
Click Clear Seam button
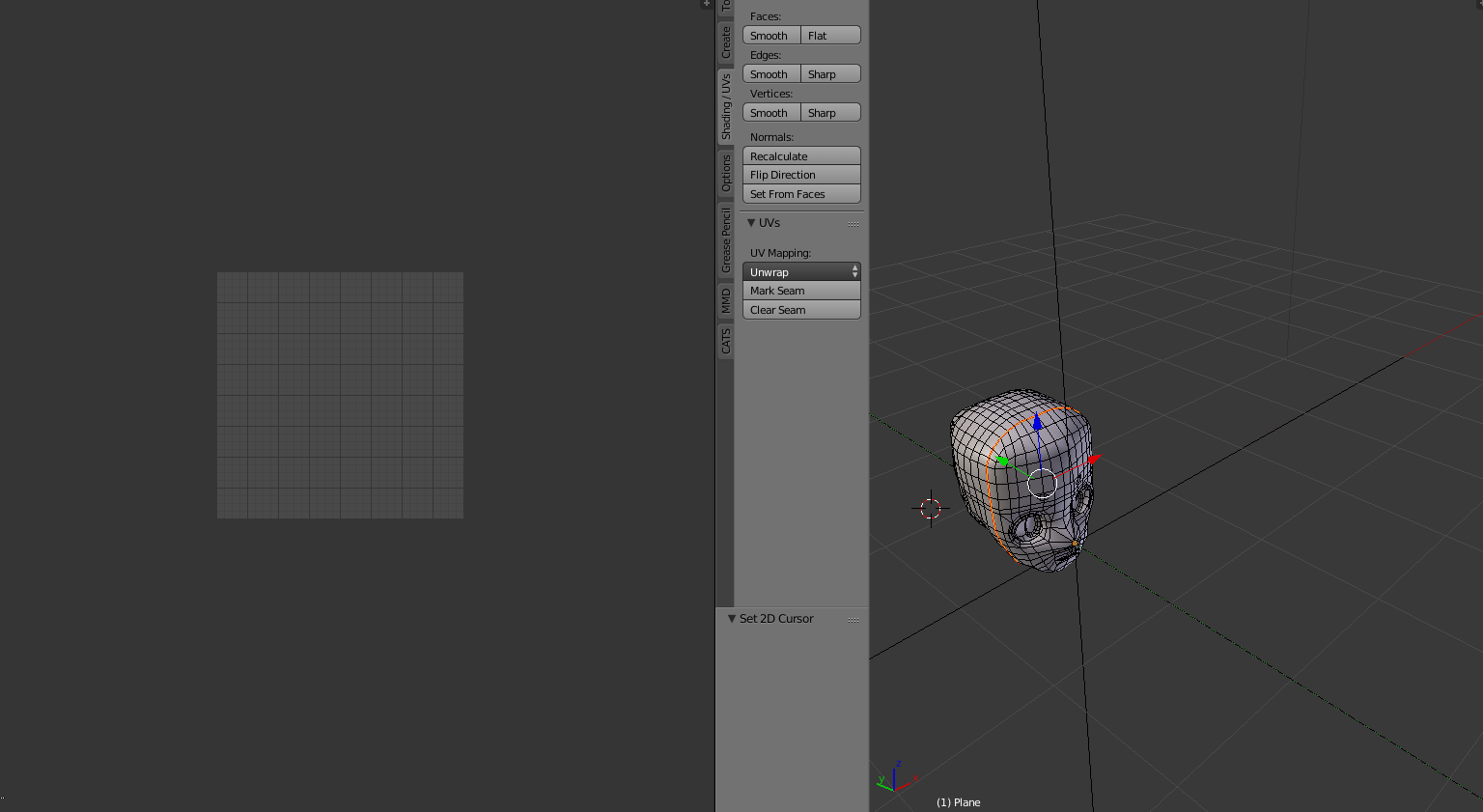801,310
